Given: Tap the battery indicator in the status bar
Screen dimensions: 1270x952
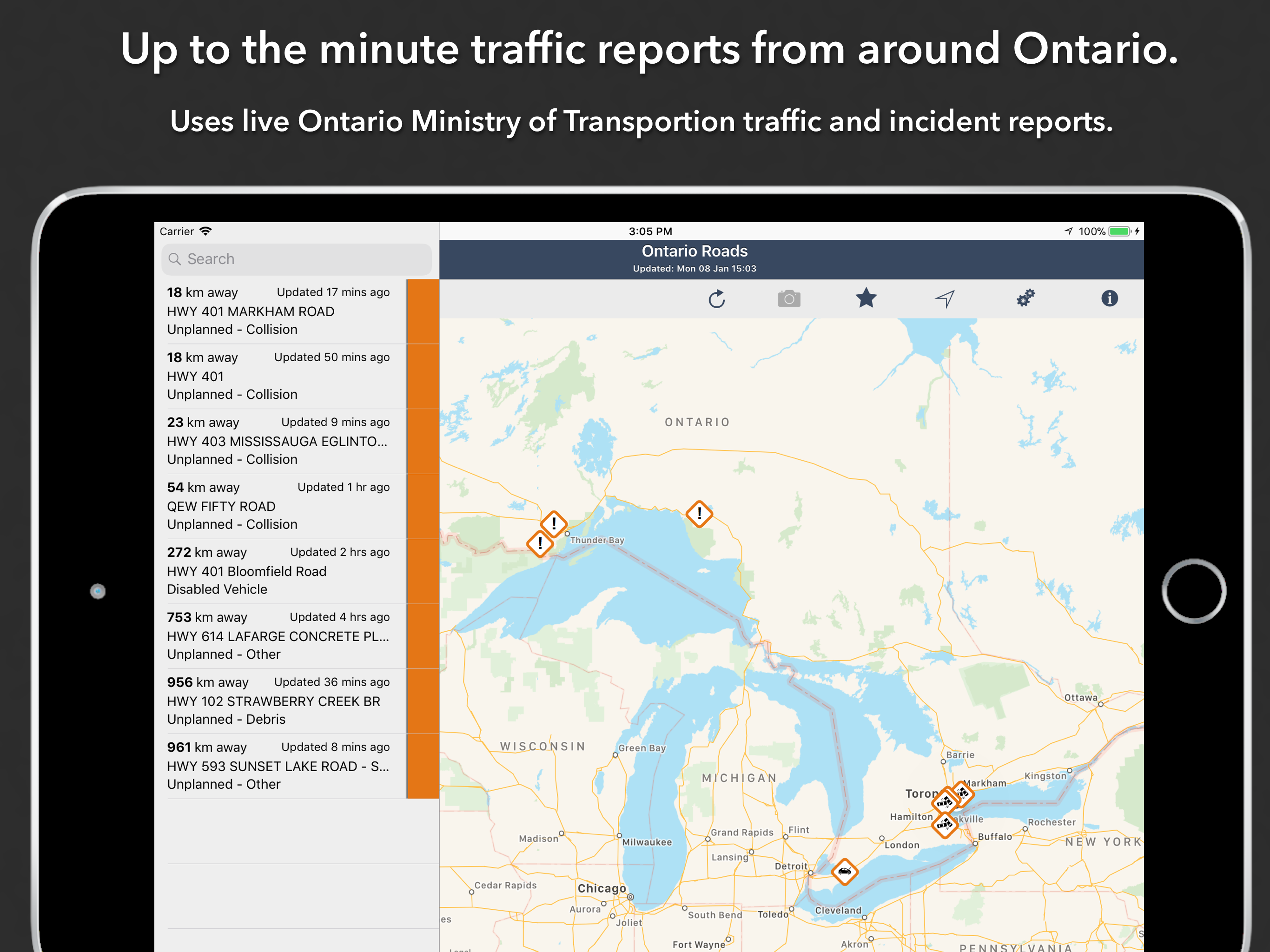Looking at the screenshot, I should coord(1119,231).
